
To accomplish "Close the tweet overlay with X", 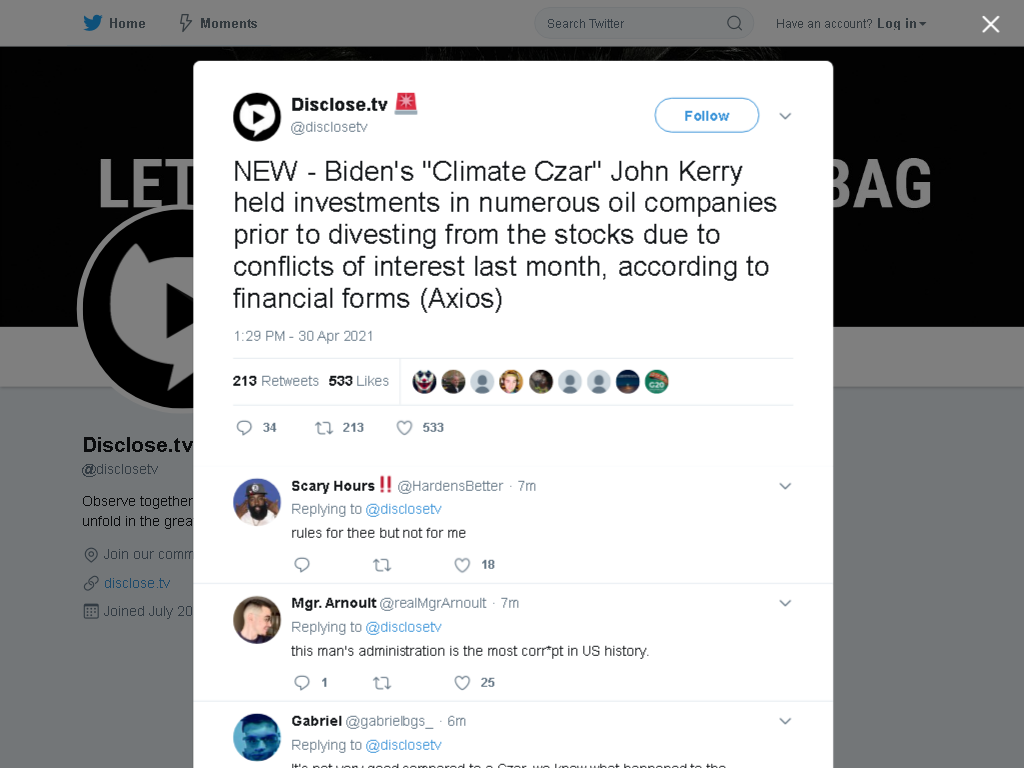I will point(990,24).
